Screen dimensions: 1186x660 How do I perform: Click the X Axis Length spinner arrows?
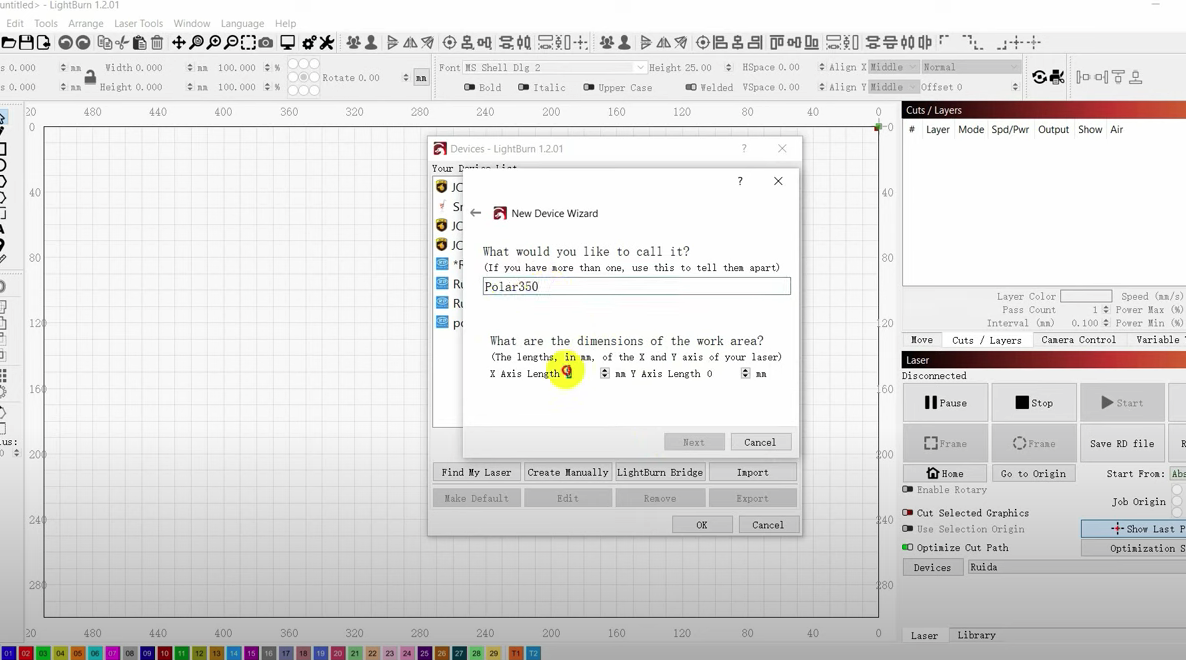click(x=604, y=373)
